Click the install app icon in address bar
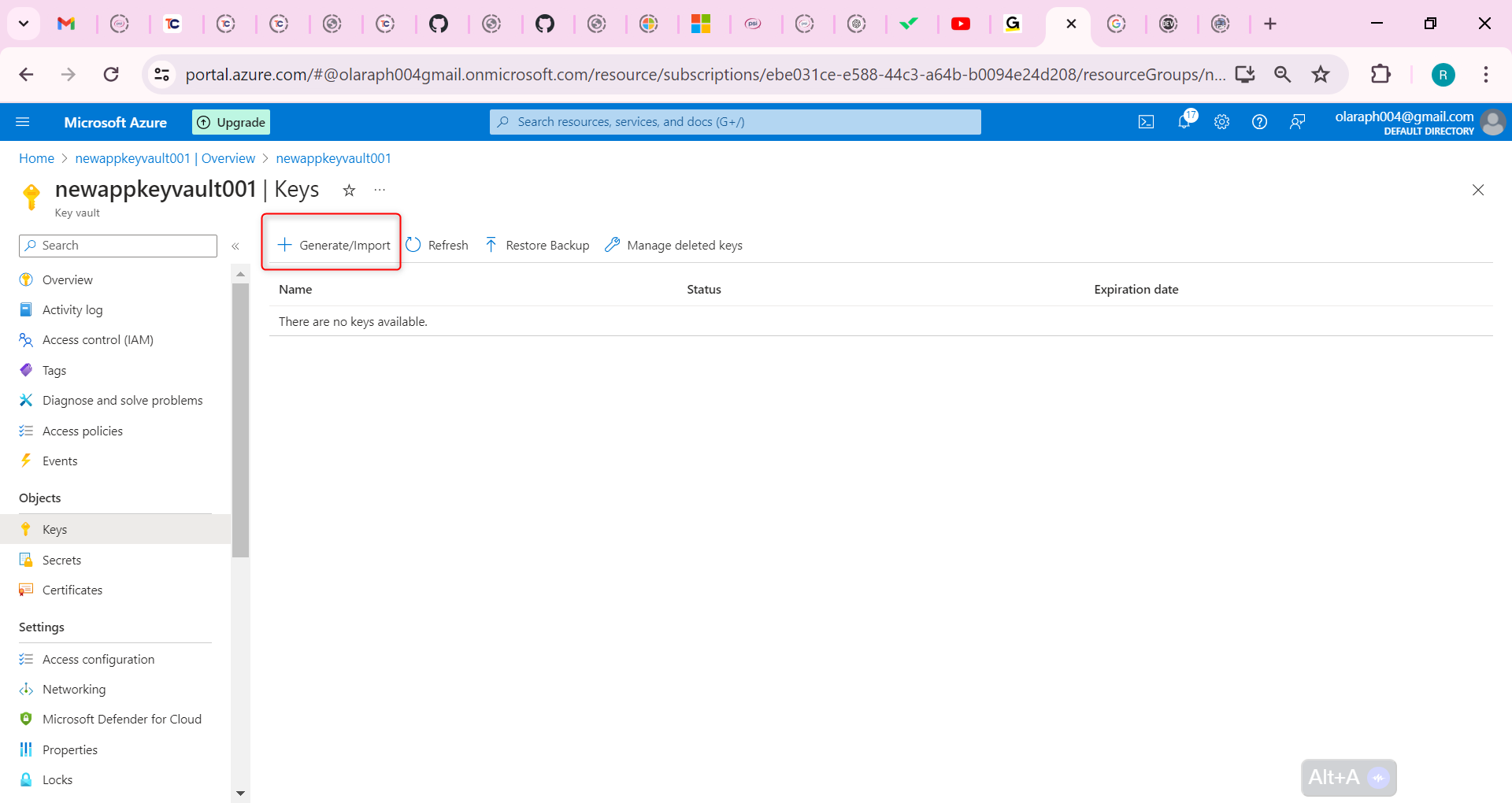This screenshot has width=1512, height=803. (1245, 75)
